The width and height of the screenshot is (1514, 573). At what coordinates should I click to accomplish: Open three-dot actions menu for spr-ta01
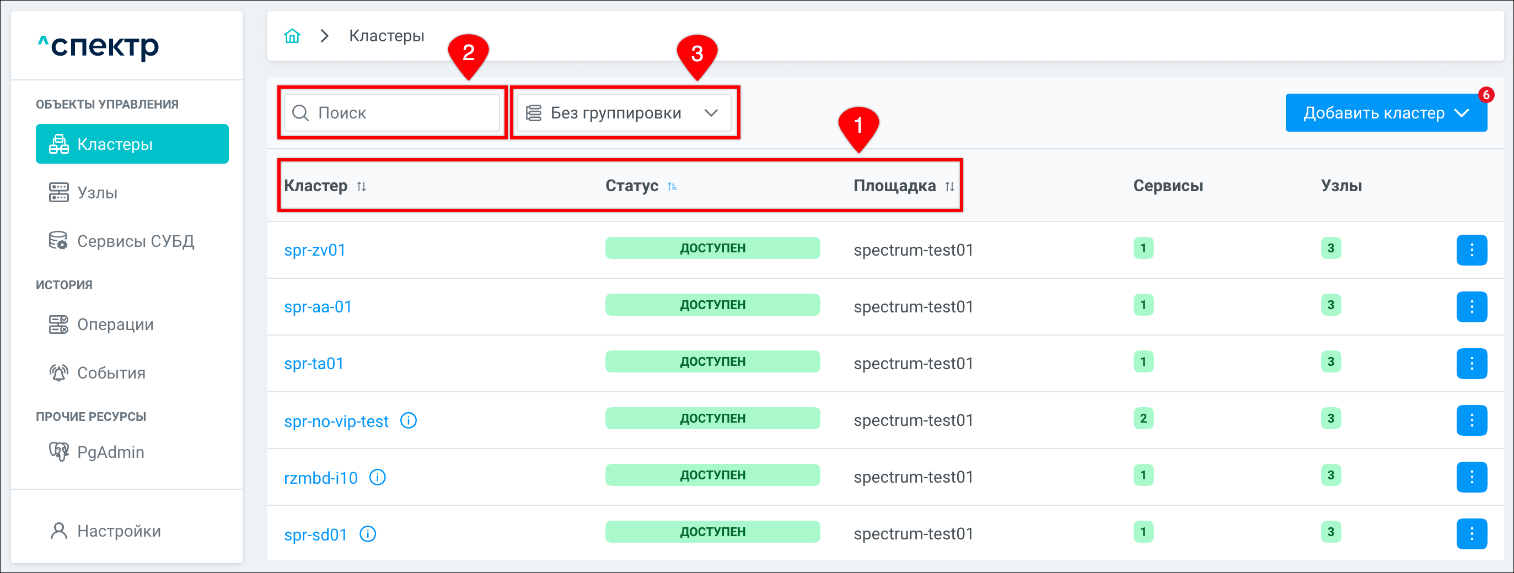point(1471,363)
